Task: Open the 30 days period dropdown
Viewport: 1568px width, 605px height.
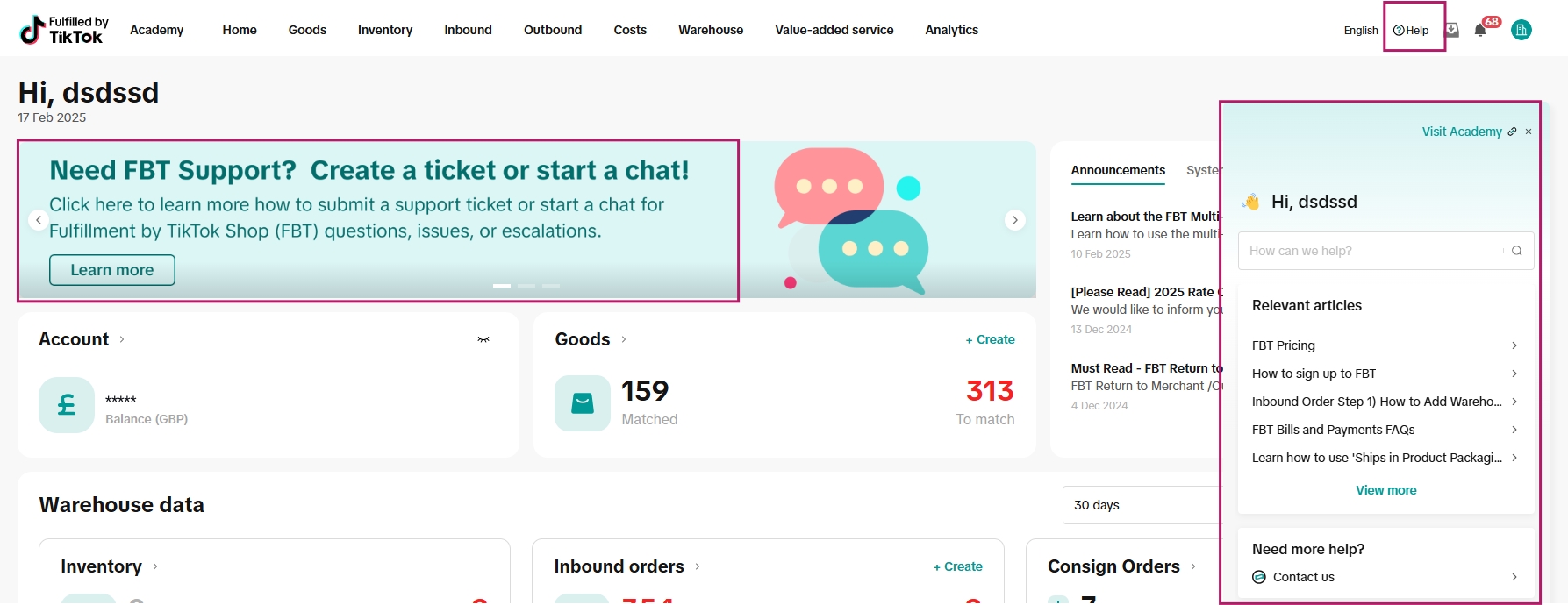Action: pyautogui.click(x=1141, y=505)
